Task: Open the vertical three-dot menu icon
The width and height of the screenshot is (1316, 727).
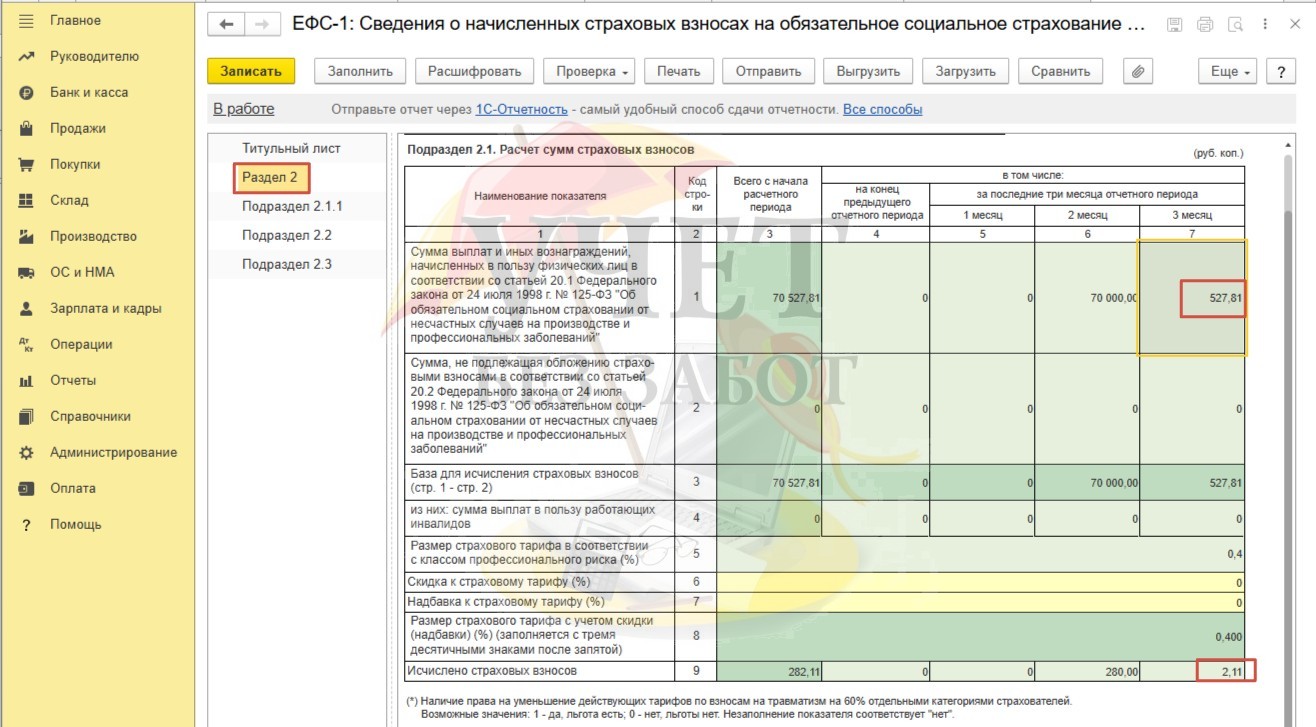Action: [1265, 25]
